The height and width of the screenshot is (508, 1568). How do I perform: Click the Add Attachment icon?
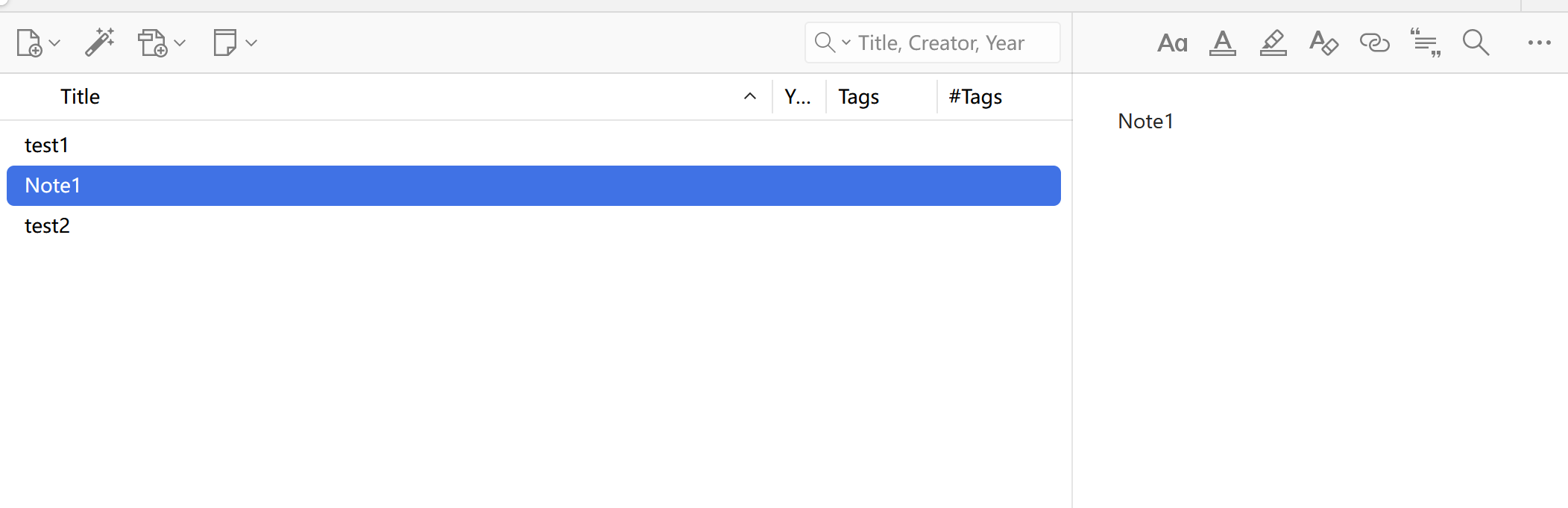pos(153,43)
